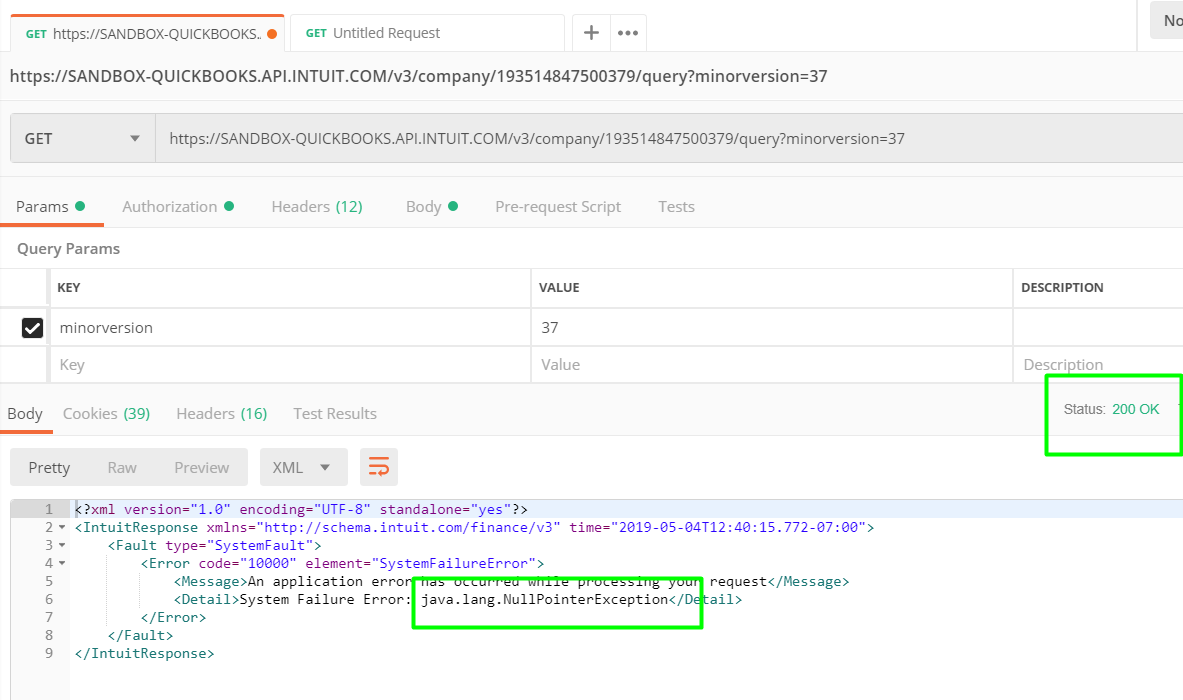Image resolution: width=1183 pixels, height=700 pixels.
Task: Open the tab options ellipsis menu
Action: point(628,33)
